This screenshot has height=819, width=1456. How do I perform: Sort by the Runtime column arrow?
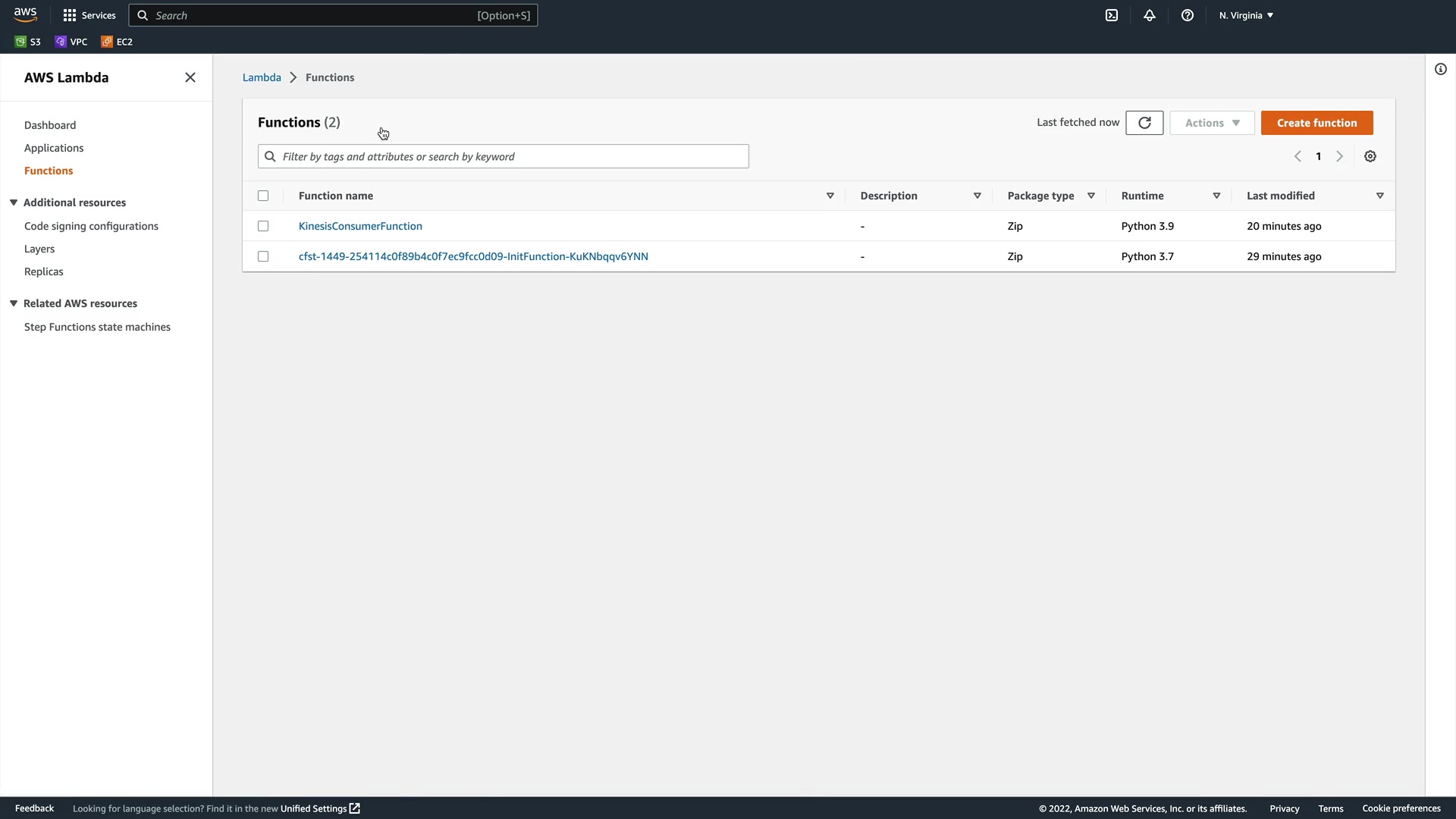(x=1216, y=196)
